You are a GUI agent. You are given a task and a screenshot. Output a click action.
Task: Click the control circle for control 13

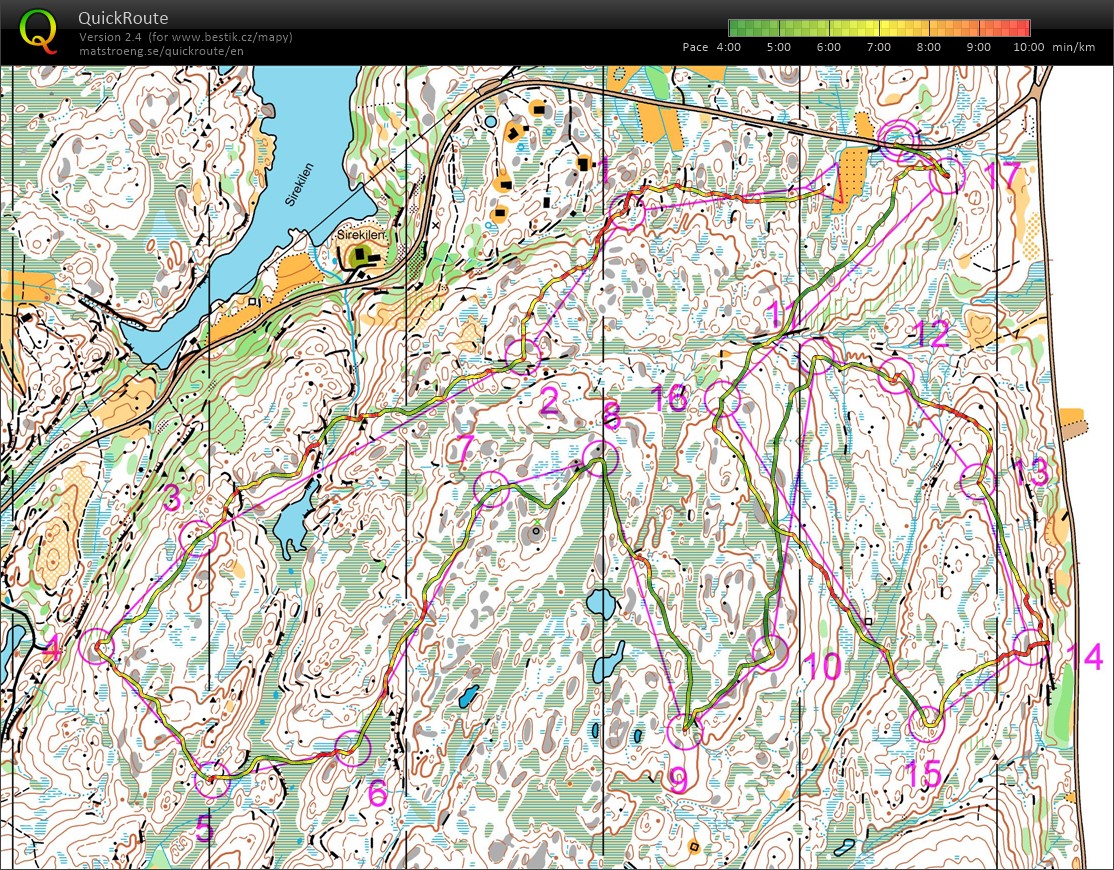[x=978, y=482]
